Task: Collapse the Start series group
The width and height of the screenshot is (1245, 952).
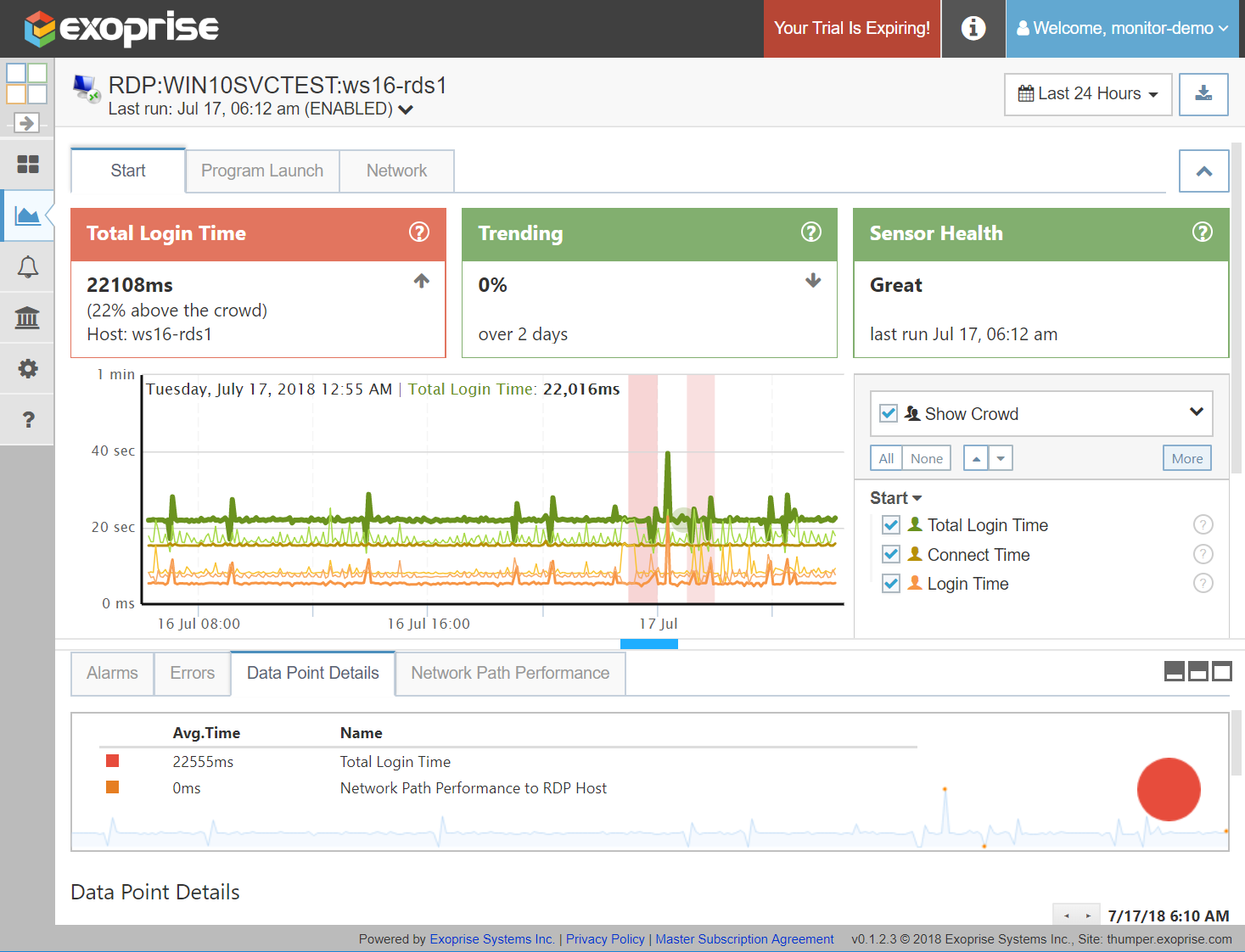Action: [896, 498]
